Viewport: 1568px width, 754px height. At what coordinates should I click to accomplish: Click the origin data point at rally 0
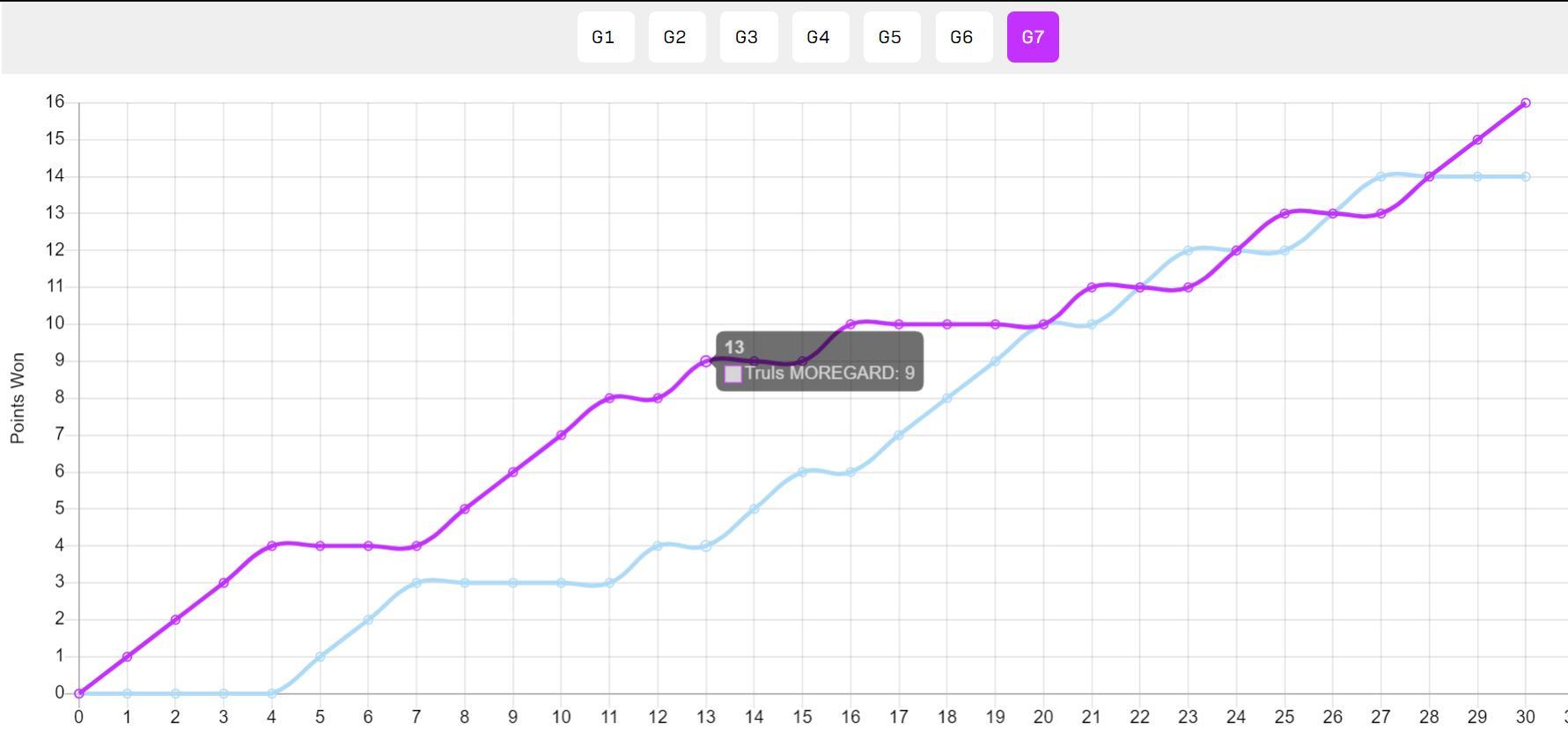79,693
